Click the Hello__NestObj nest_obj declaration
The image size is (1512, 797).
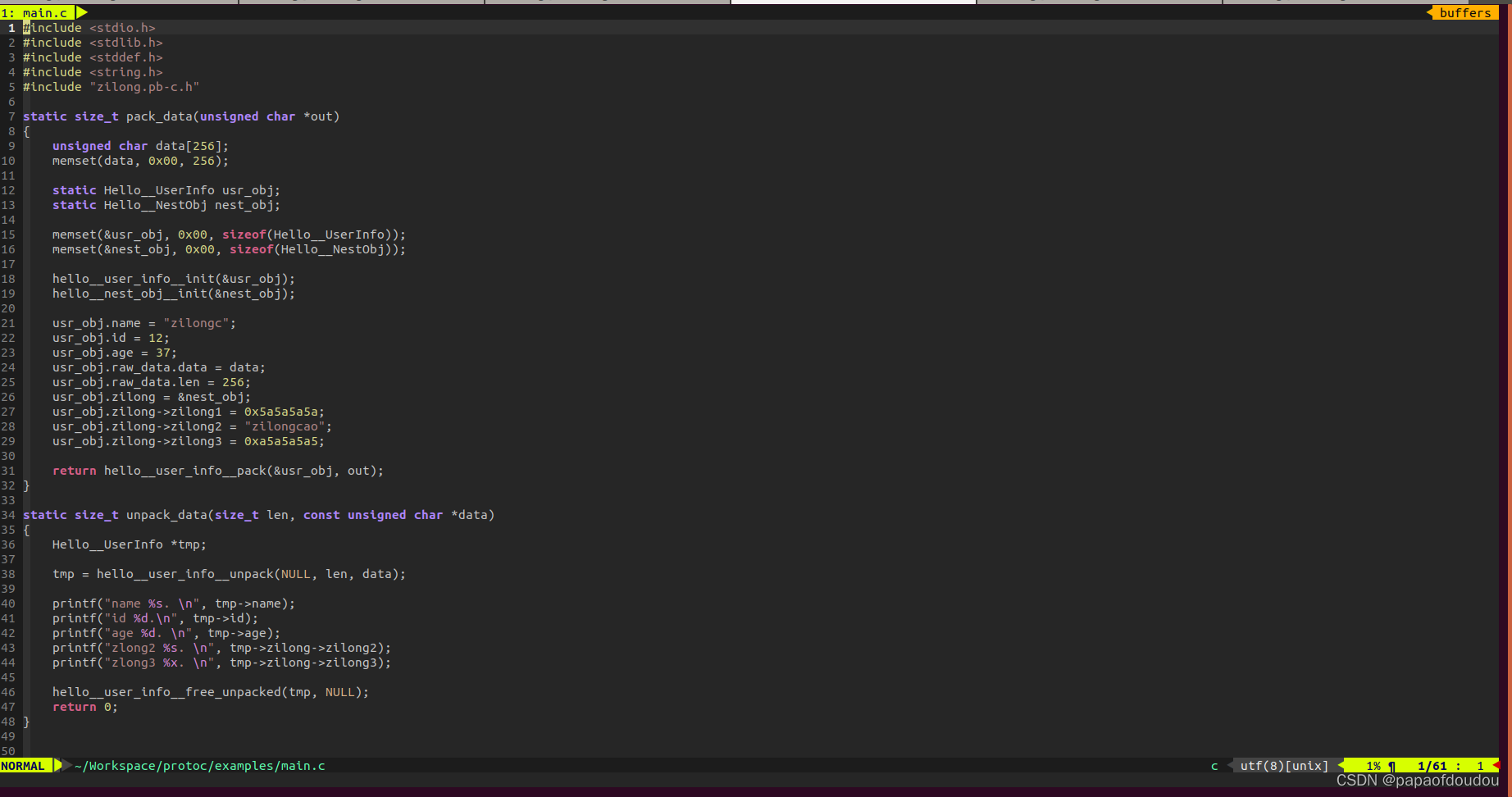click(166, 205)
